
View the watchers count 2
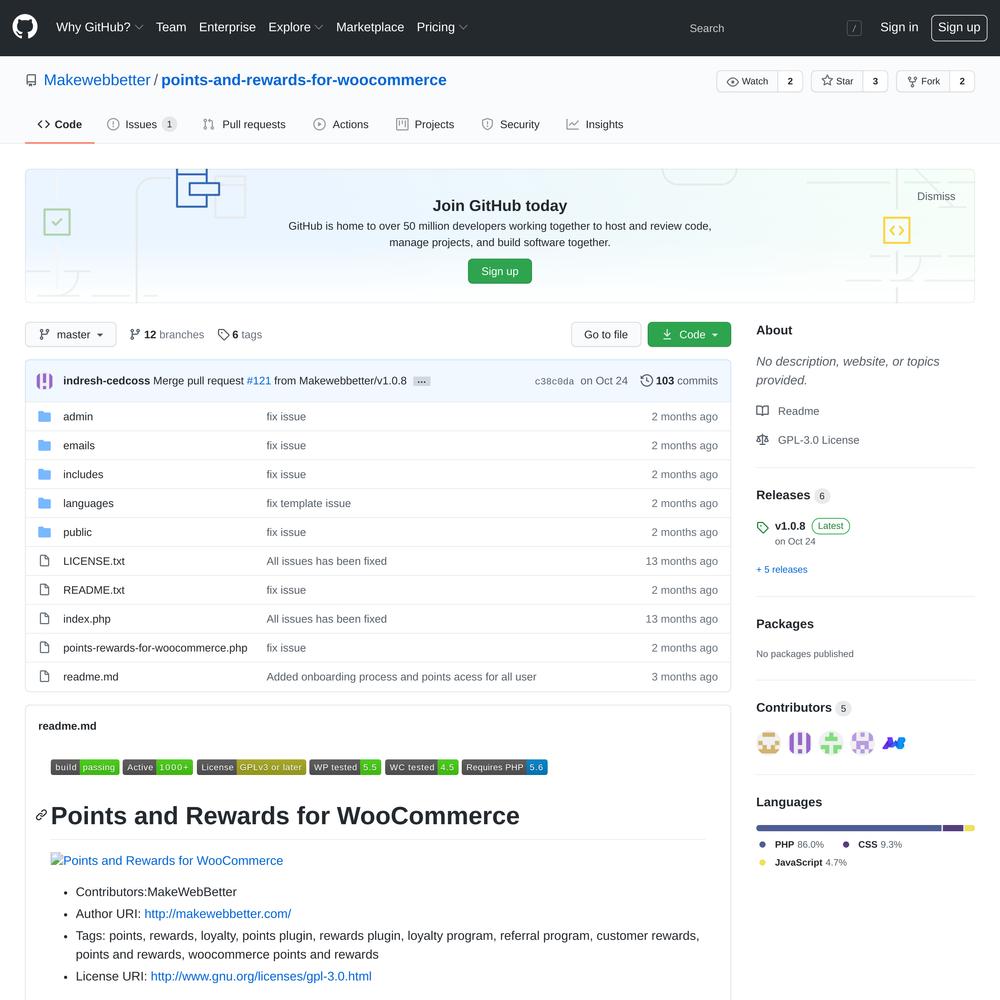(x=790, y=81)
